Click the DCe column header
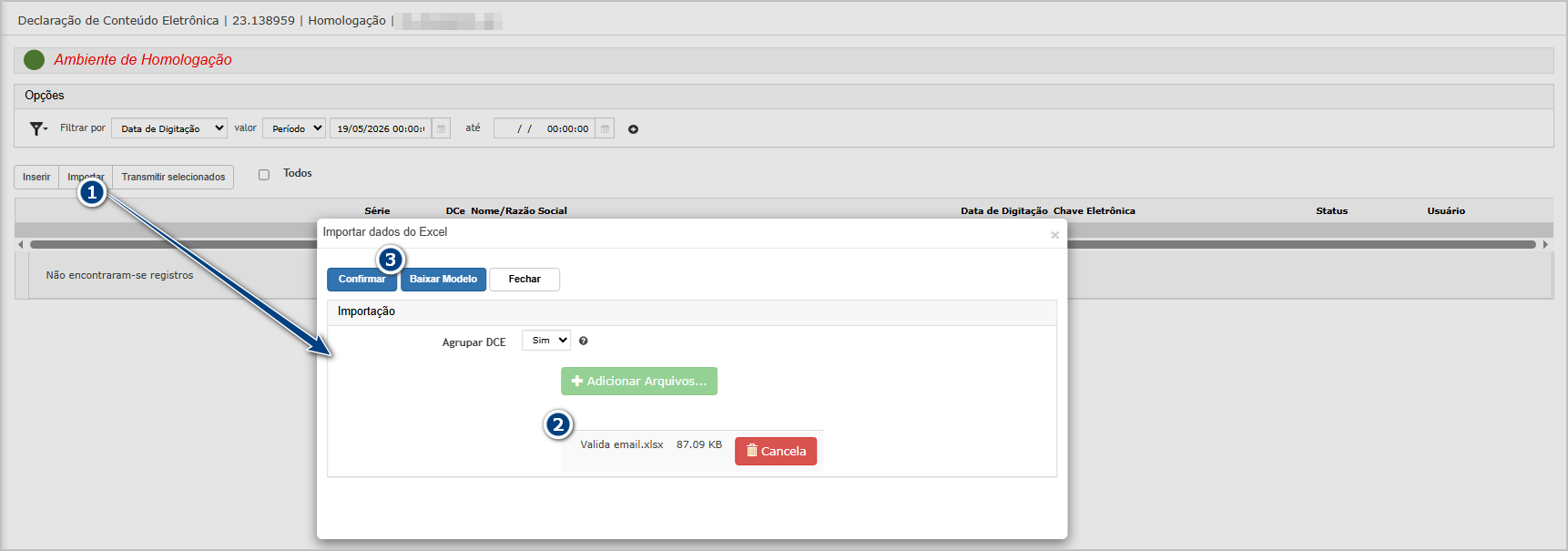 click(455, 210)
